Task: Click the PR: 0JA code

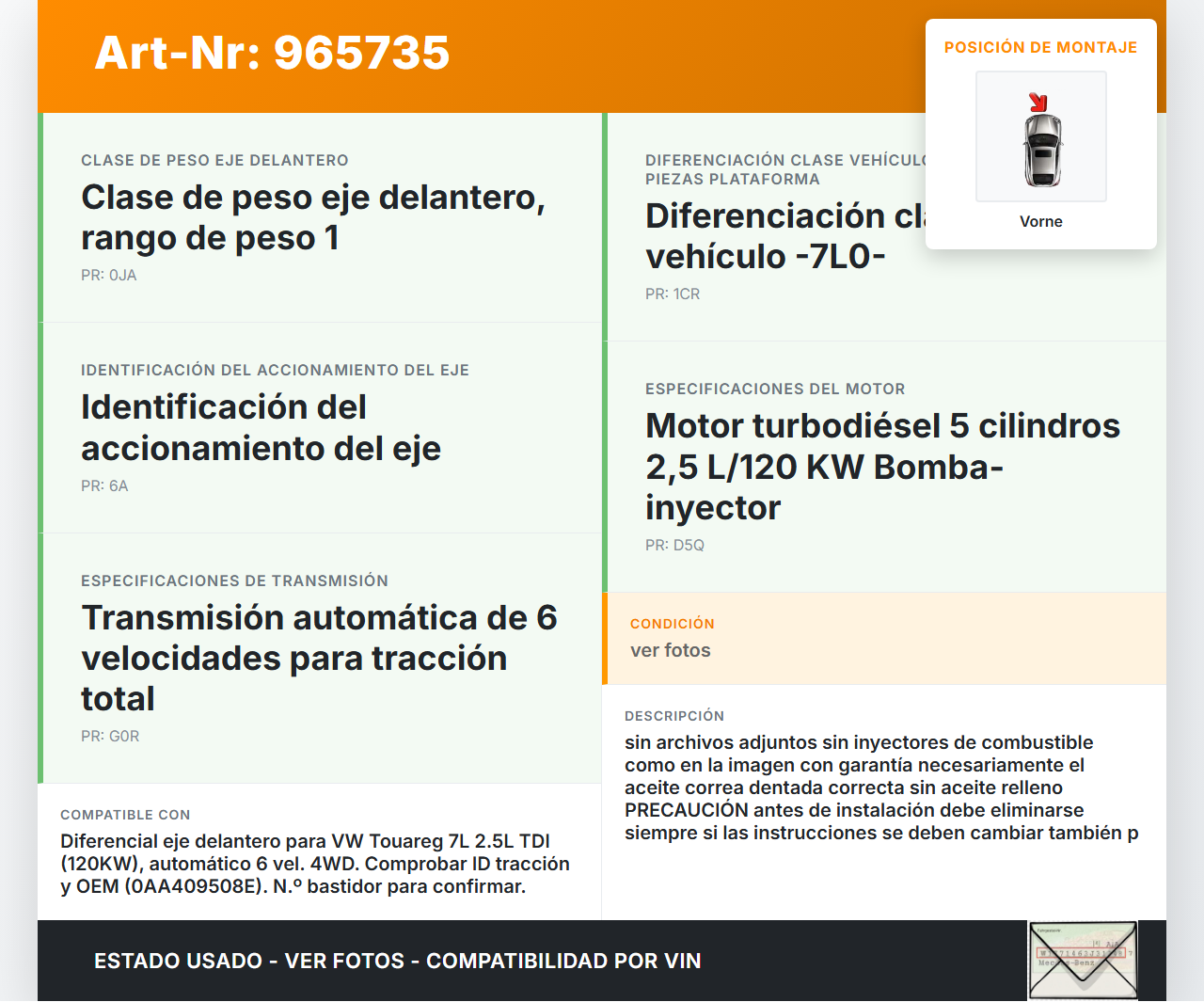Action: tap(109, 275)
